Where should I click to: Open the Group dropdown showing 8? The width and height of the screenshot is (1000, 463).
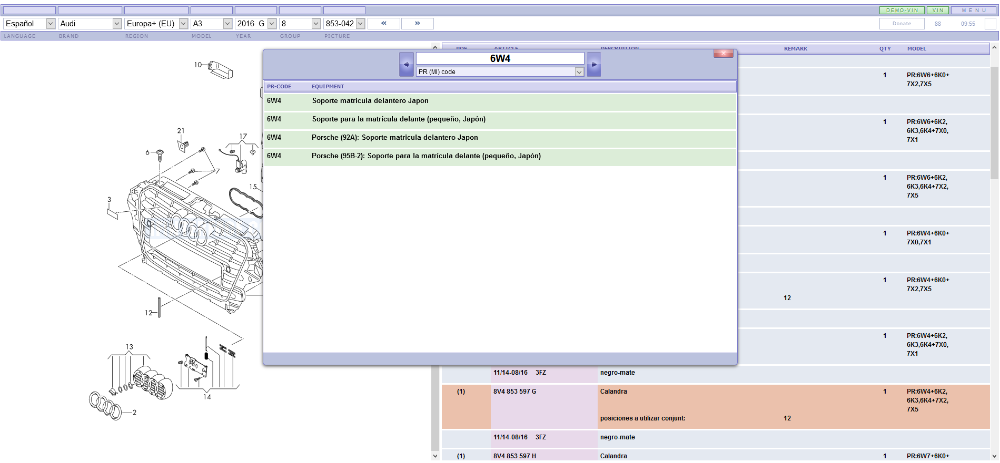(x=300, y=23)
